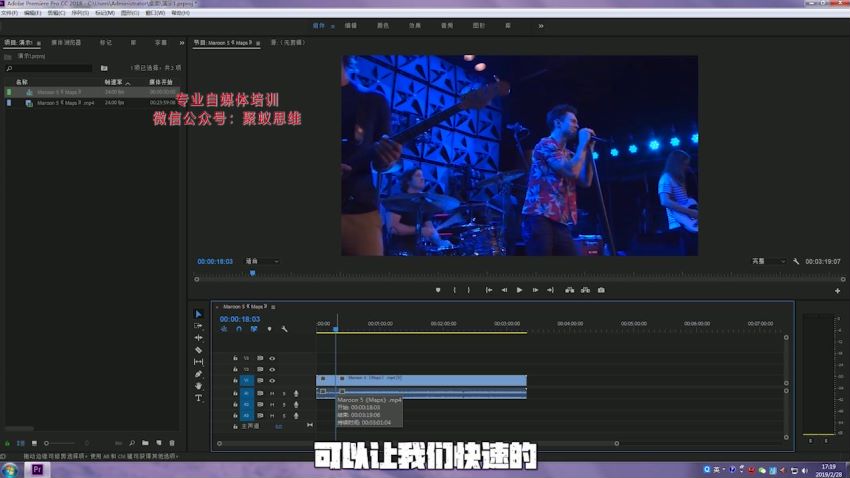Play the Program monitor
The image size is (850, 478).
(519, 290)
